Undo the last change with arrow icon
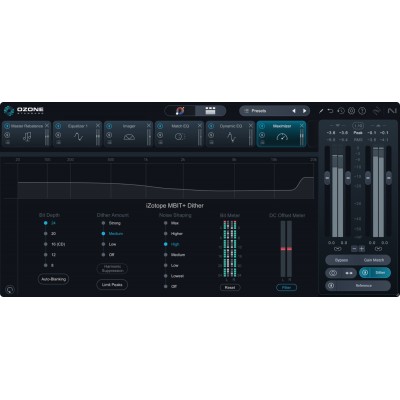Image resolution: width=400 pixels, height=400 pixels. (330, 111)
